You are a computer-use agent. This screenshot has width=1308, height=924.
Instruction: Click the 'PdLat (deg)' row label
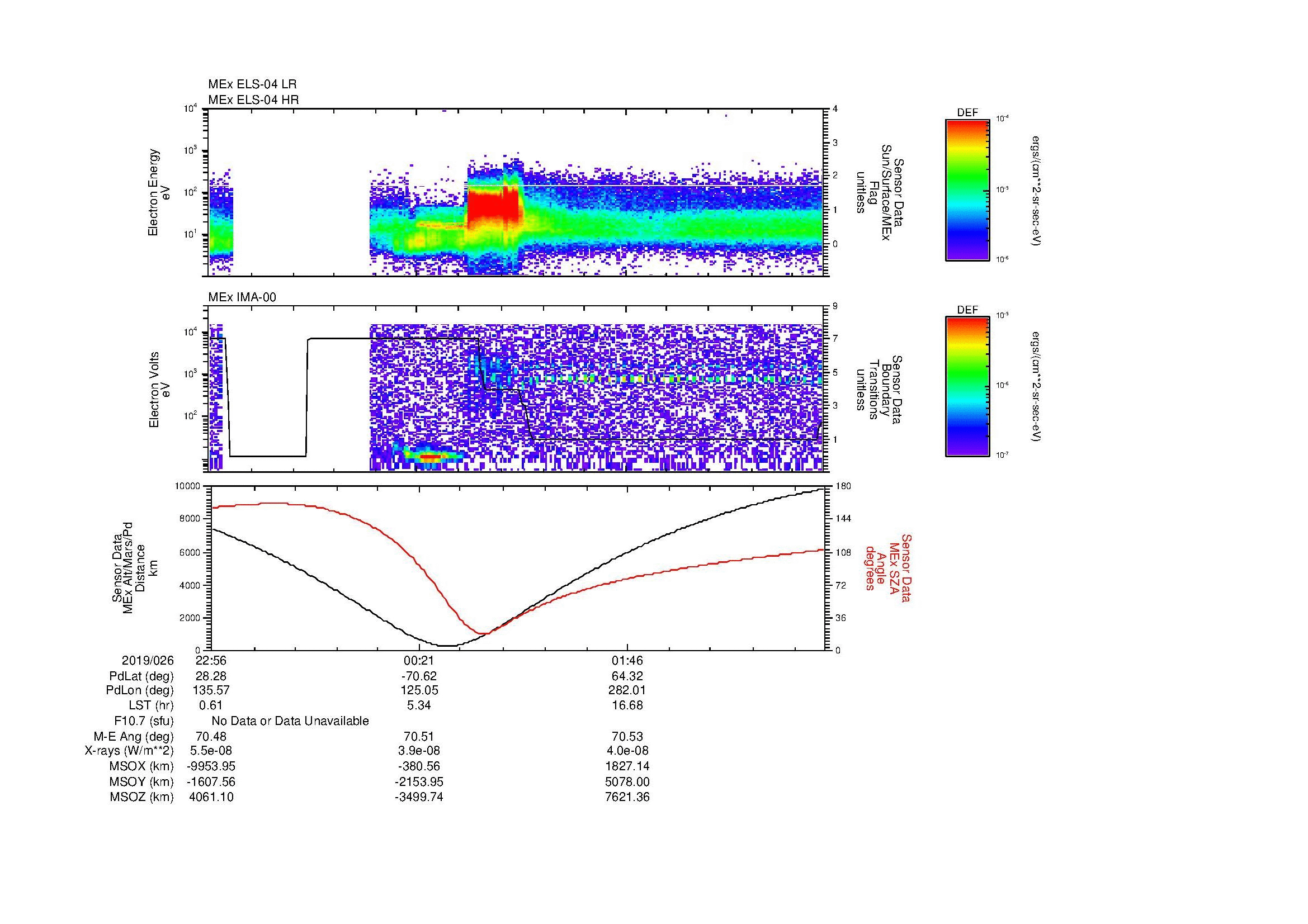141,676
